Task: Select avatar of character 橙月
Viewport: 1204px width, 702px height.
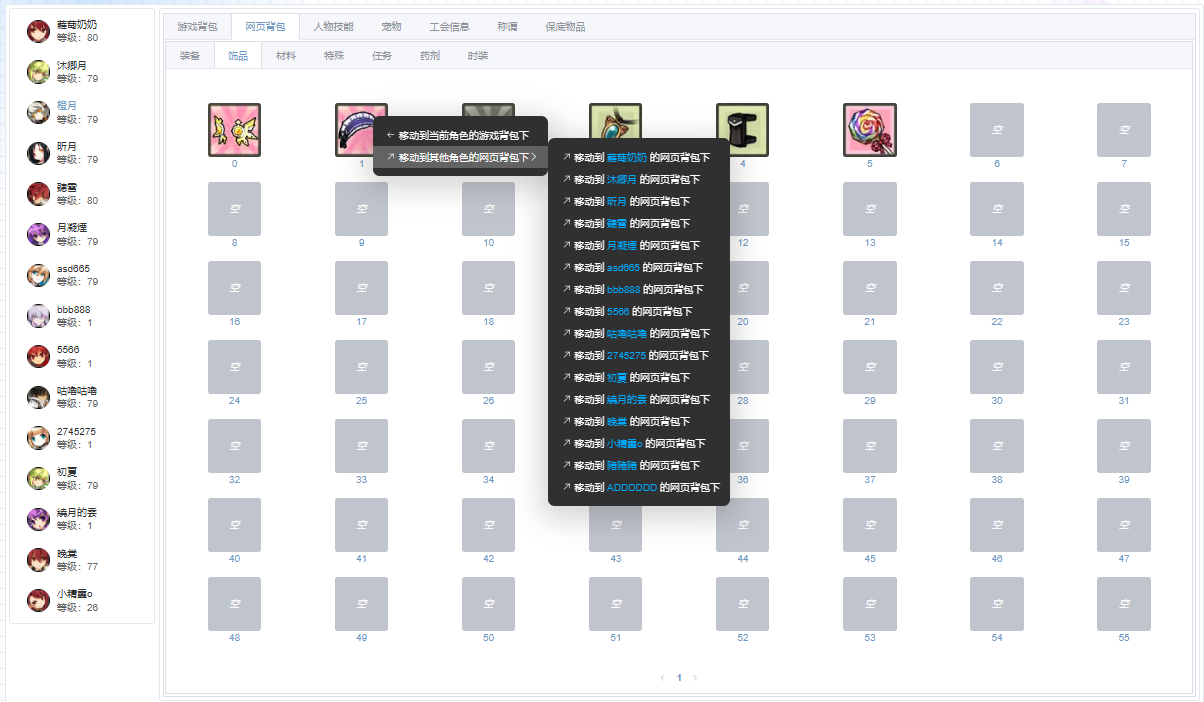Action: point(38,112)
